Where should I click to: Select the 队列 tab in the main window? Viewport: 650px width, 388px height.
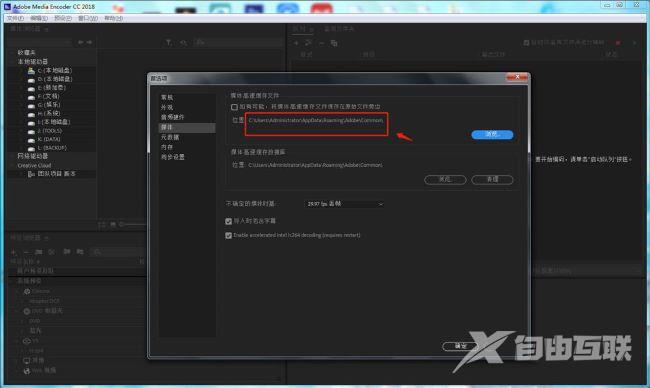pyautogui.click(x=298, y=29)
